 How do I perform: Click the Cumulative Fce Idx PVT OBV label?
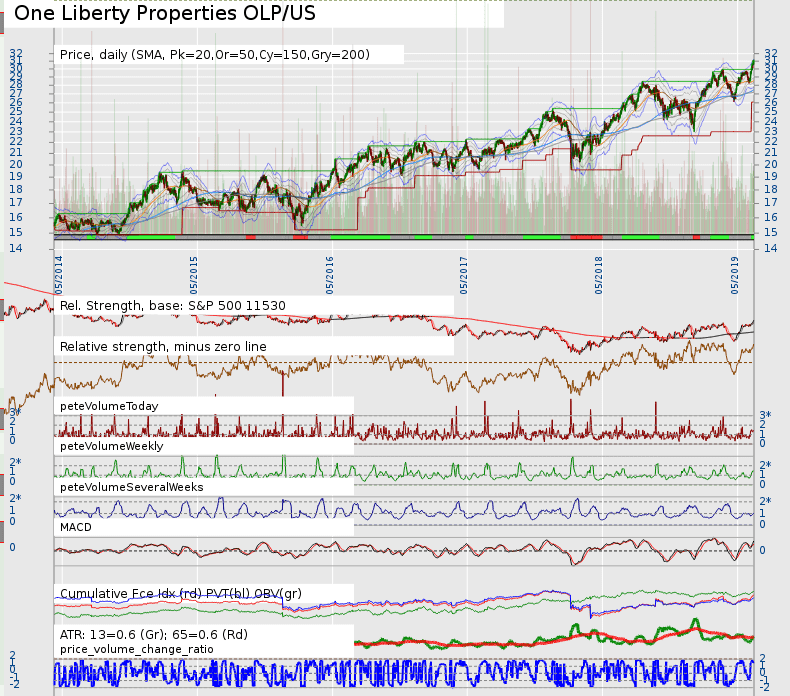coord(180,594)
